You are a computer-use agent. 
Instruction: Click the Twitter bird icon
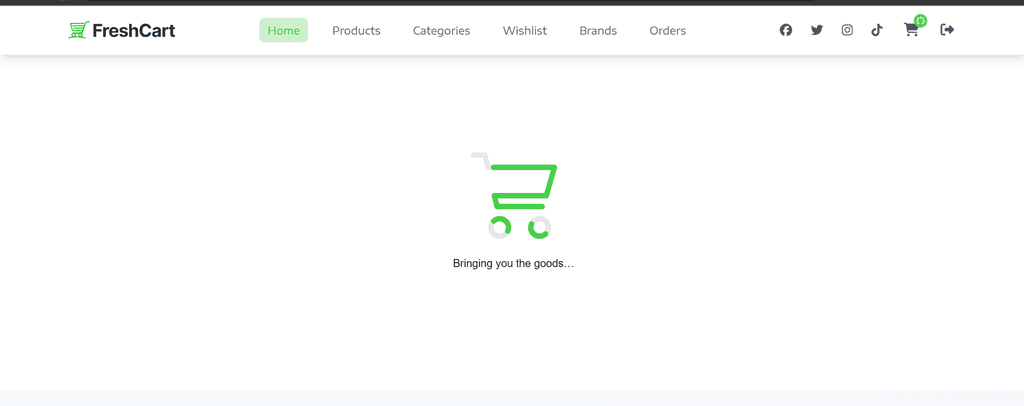(x=817, y=30)
